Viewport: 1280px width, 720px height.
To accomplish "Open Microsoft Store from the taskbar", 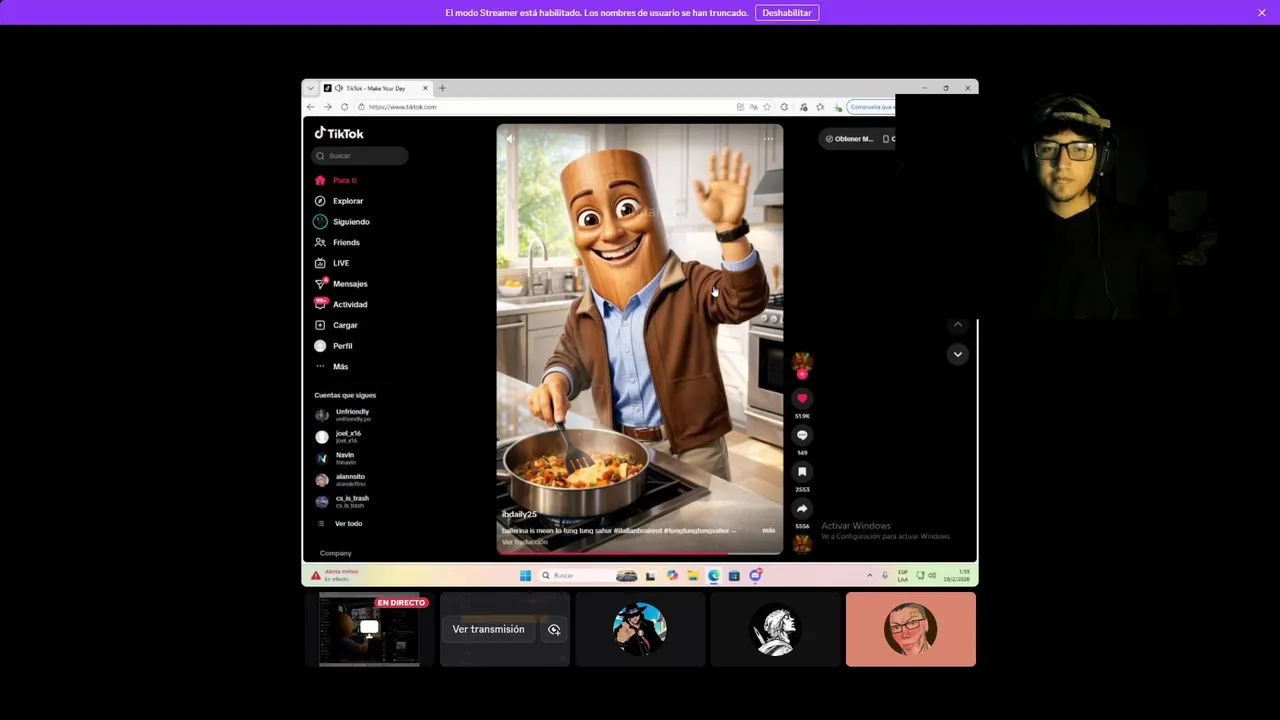I will pos(734,576).
